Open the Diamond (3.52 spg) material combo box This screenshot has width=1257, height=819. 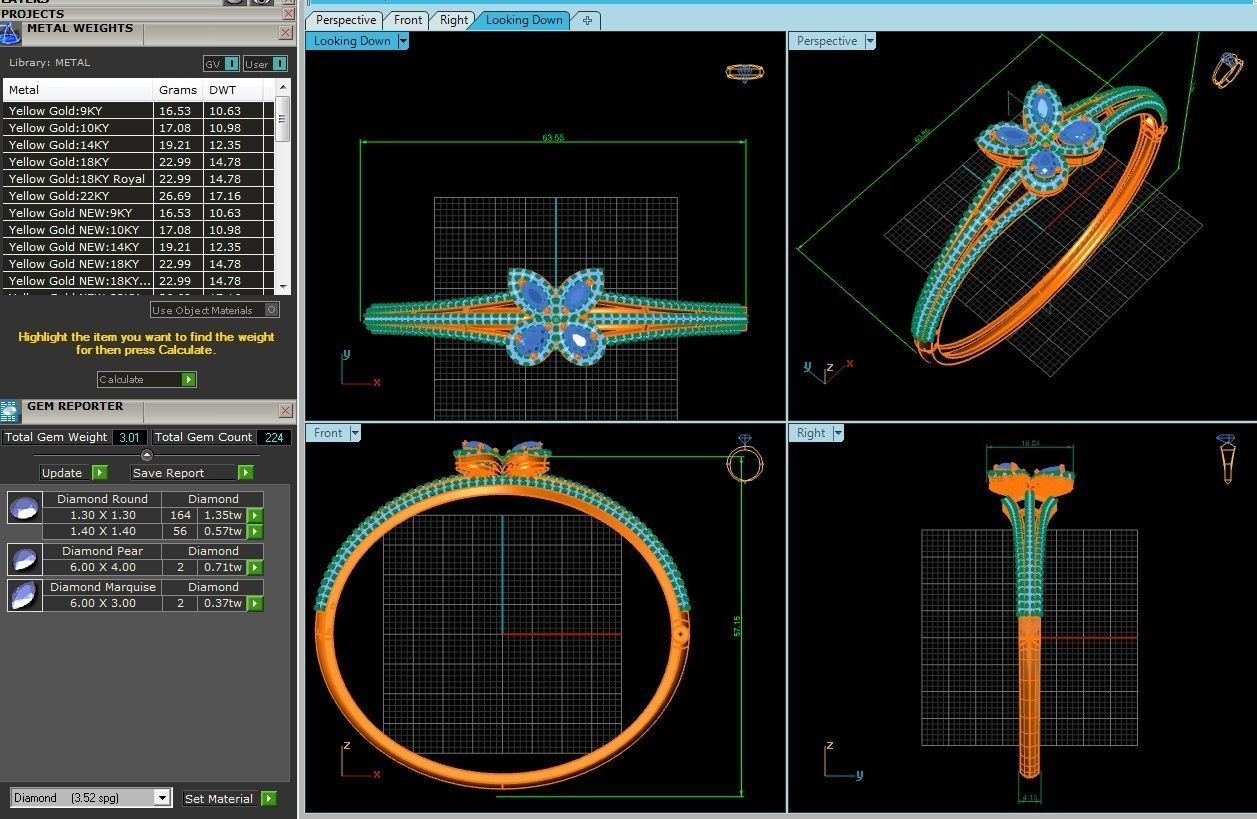click(x=91, y=798)
